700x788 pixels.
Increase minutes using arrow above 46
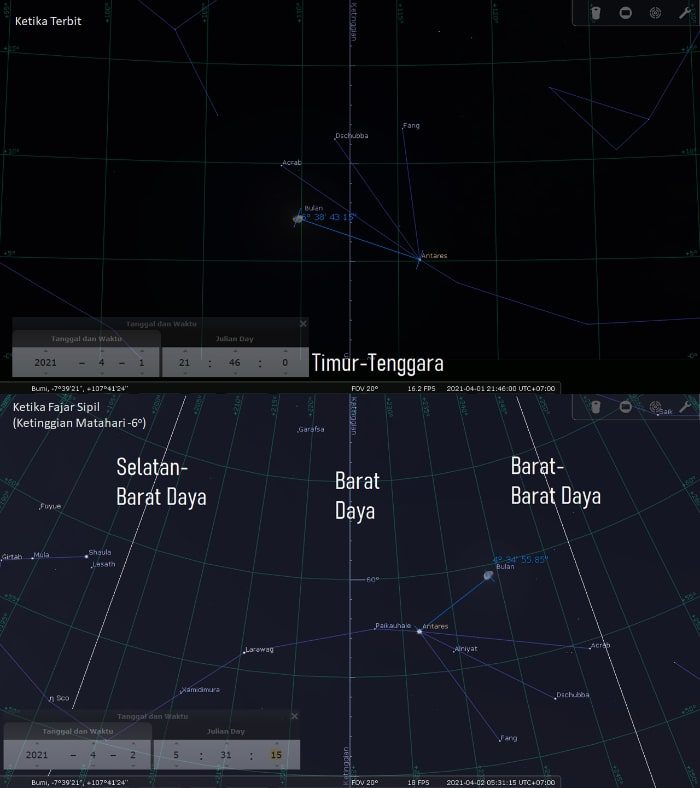pyautogui.click(x=235, y=351)
